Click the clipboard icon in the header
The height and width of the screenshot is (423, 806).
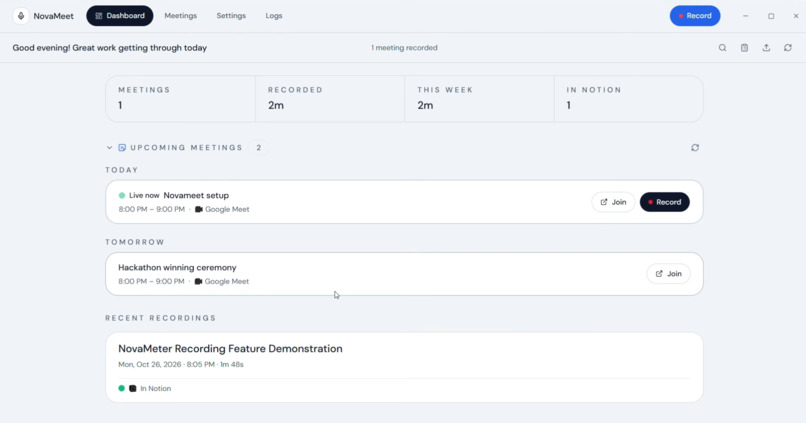tap(744, 48)
